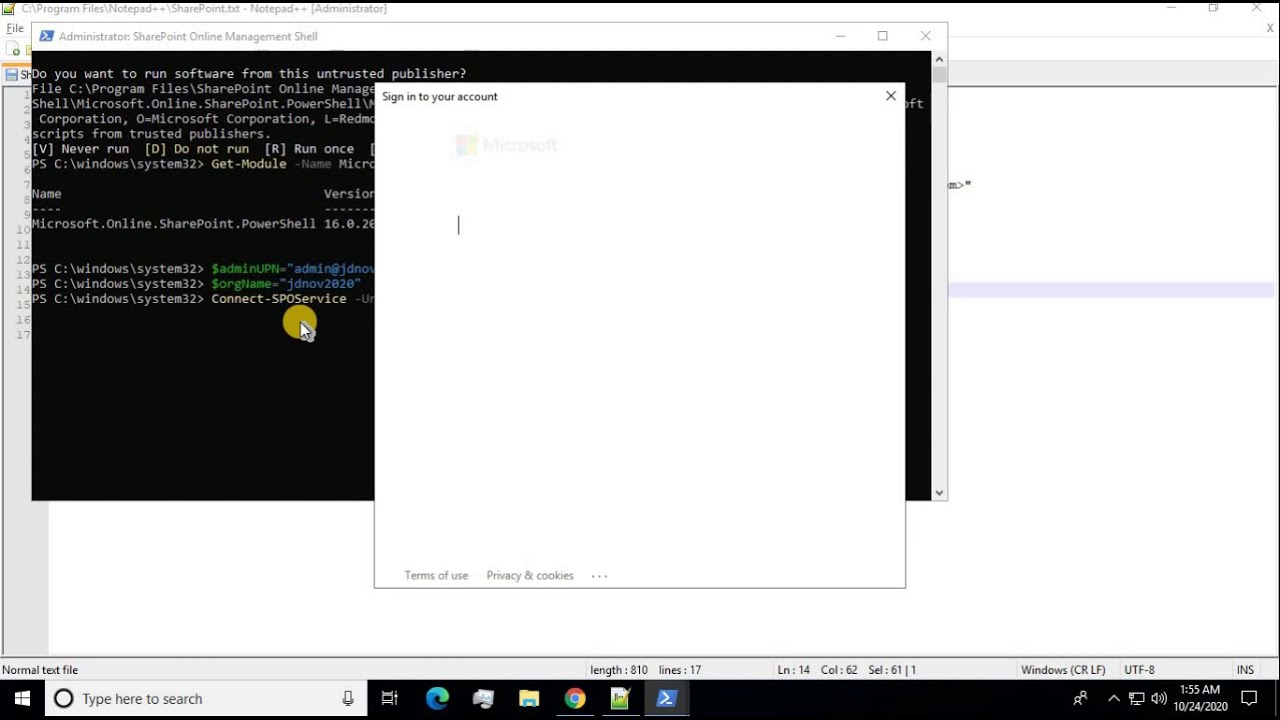The height and width of the screenshot is (720, 1280).
Task: Open the People icon in system tray
Action: [1080, 699]
